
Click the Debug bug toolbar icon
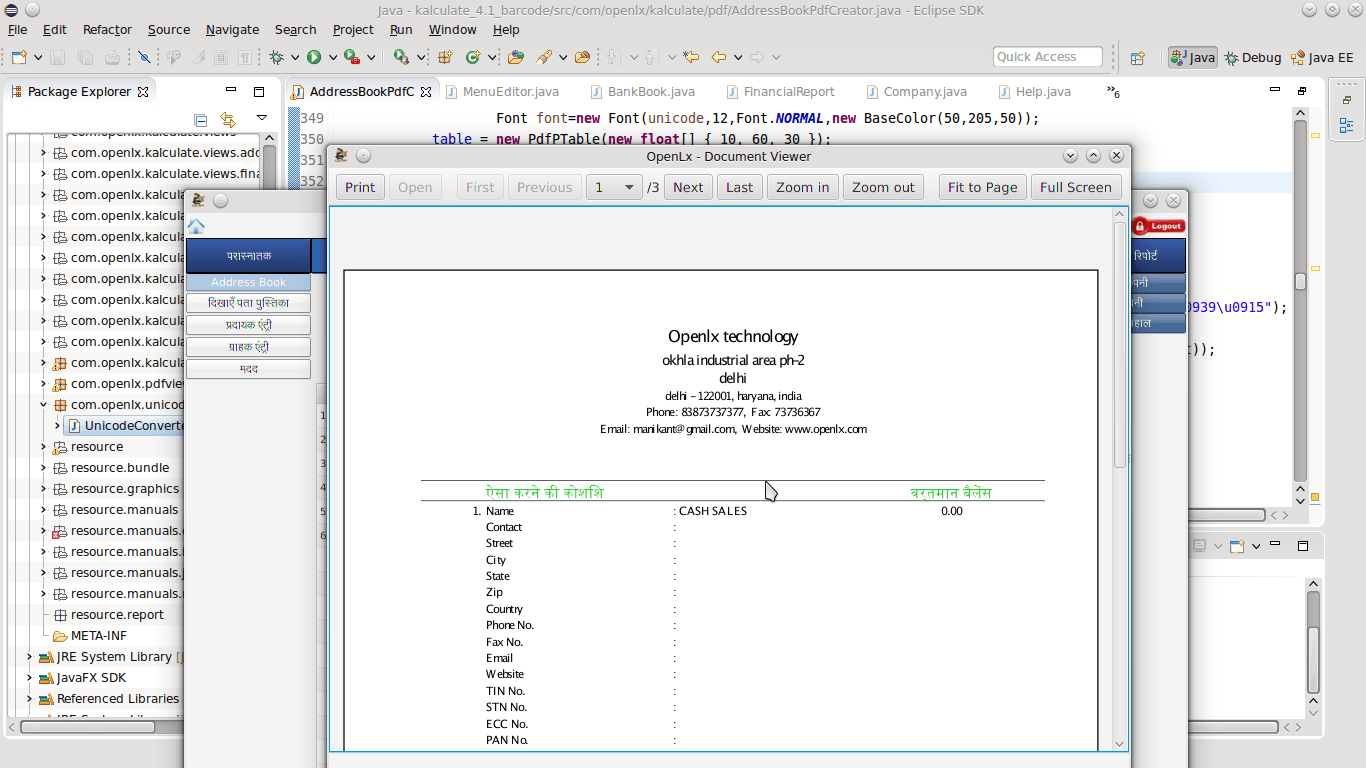click(277, 58)
